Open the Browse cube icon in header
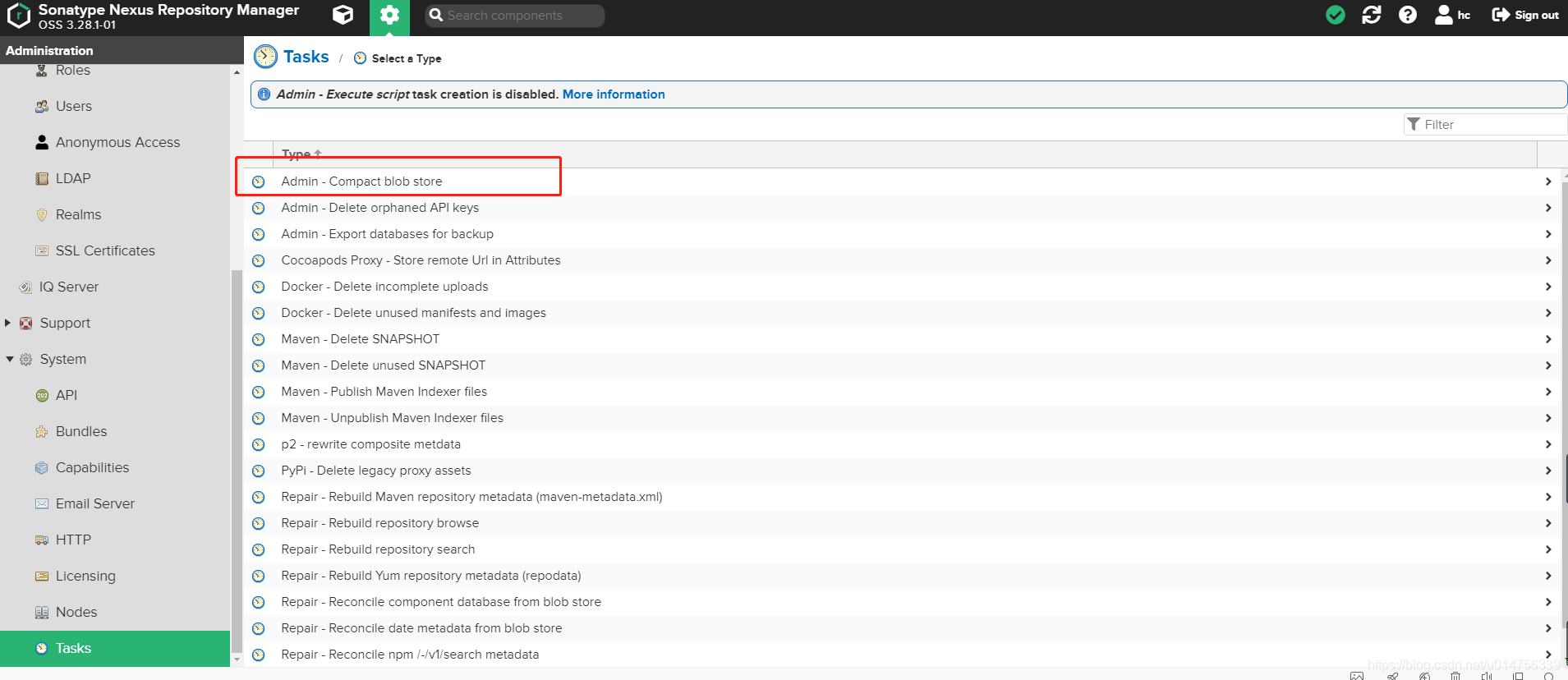Screen dimensions: 1568x680 coord(343,15)
